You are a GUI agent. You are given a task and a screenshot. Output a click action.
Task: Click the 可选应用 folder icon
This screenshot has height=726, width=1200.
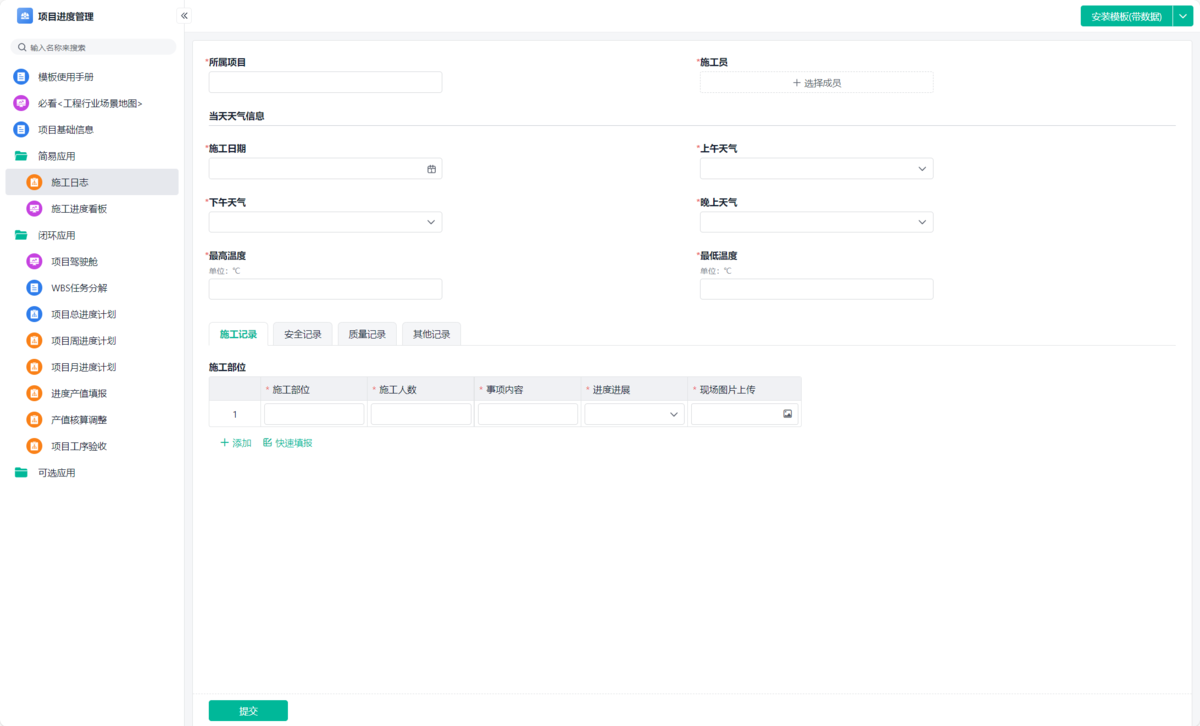click(21, 473)
